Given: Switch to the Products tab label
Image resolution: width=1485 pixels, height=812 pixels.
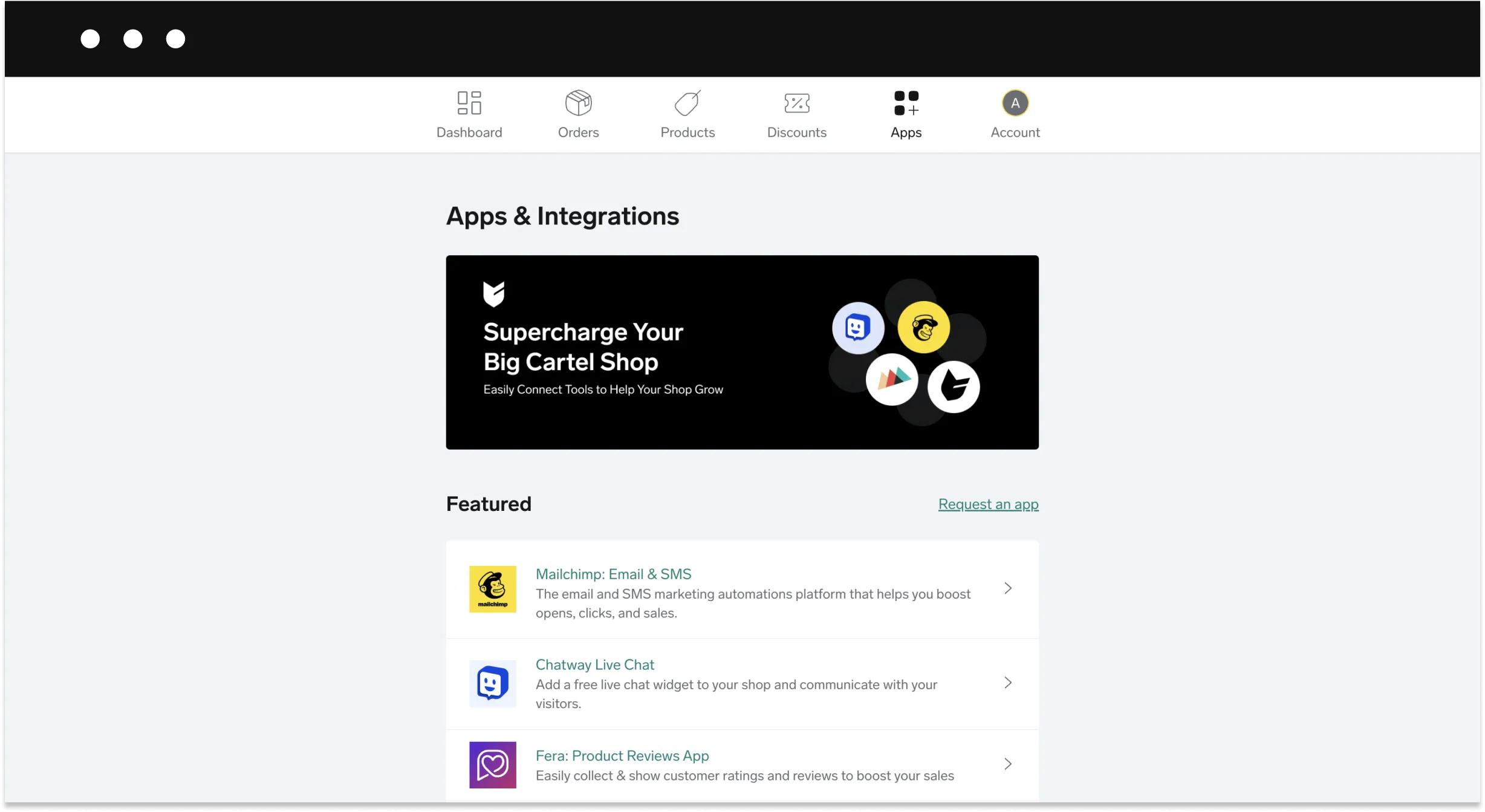Looking at the screenshot, I should coord(687,132).
